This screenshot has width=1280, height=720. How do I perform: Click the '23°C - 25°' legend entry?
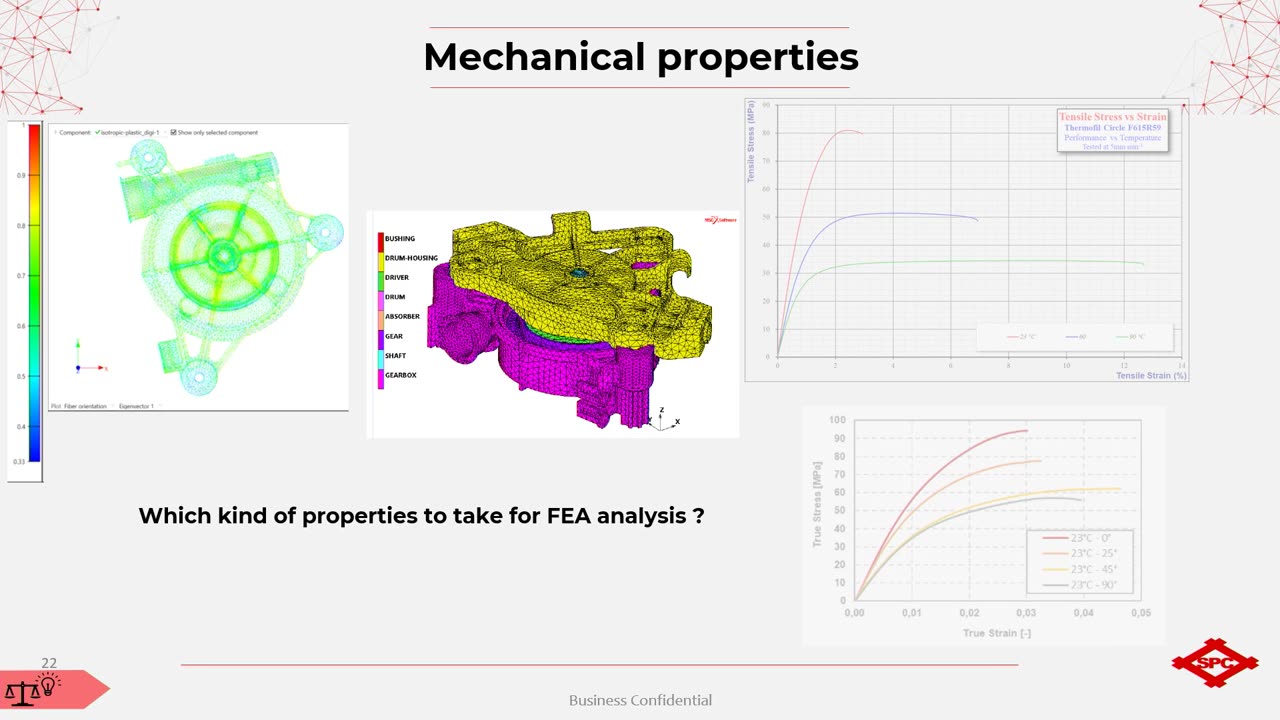pyautogui.click(x=1080, y=553)
